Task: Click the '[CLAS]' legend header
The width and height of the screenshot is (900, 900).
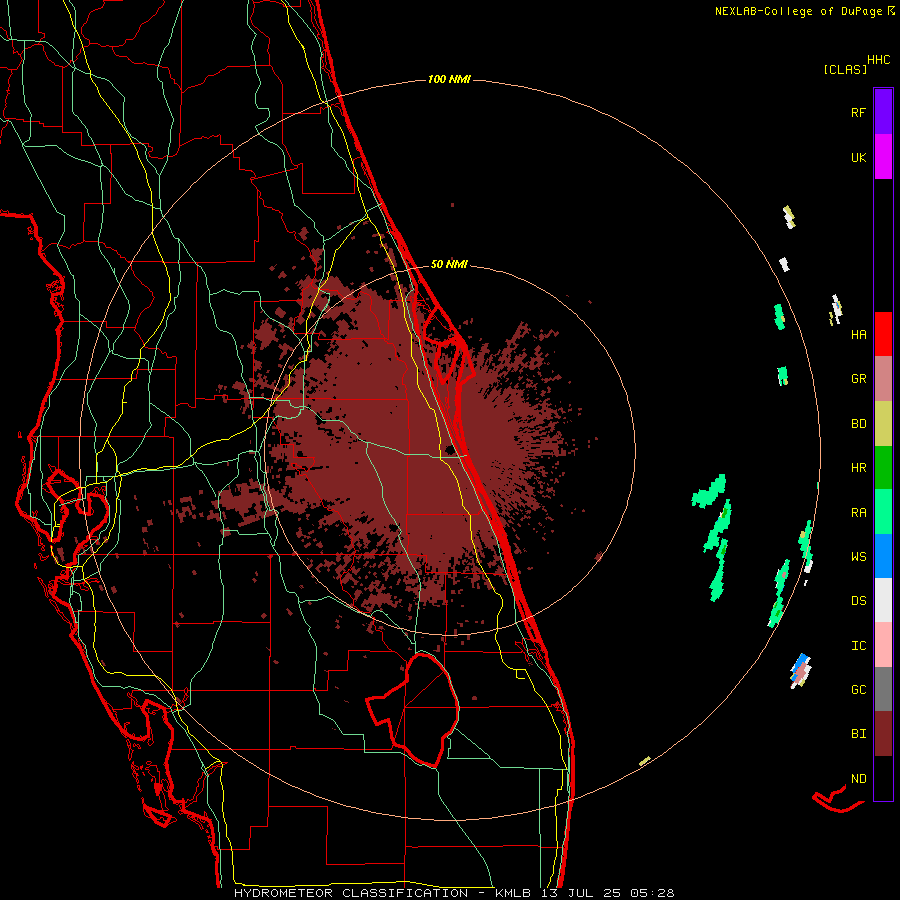Action: (845, 69)
